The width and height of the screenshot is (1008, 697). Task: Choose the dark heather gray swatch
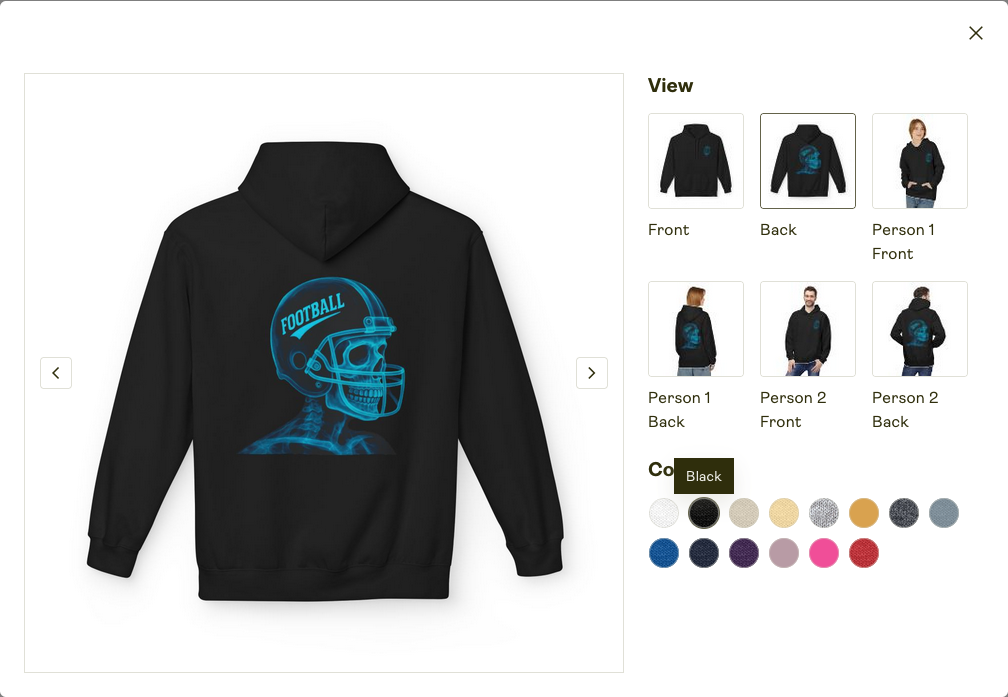[903, 513]
